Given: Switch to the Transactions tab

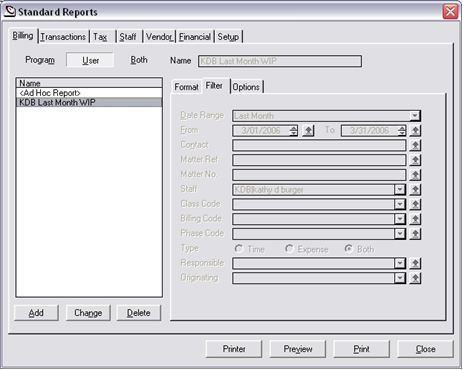Looking at the screenshot, I should 63,37.
